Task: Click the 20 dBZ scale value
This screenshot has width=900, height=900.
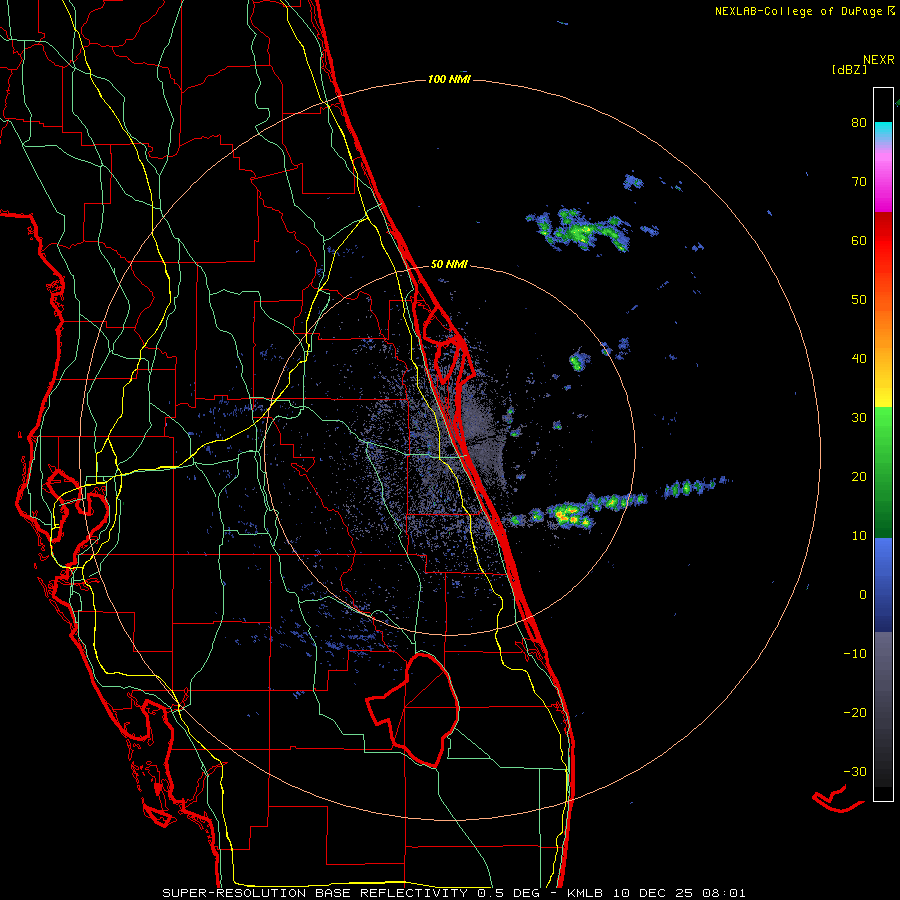Action: coord(859,477)
